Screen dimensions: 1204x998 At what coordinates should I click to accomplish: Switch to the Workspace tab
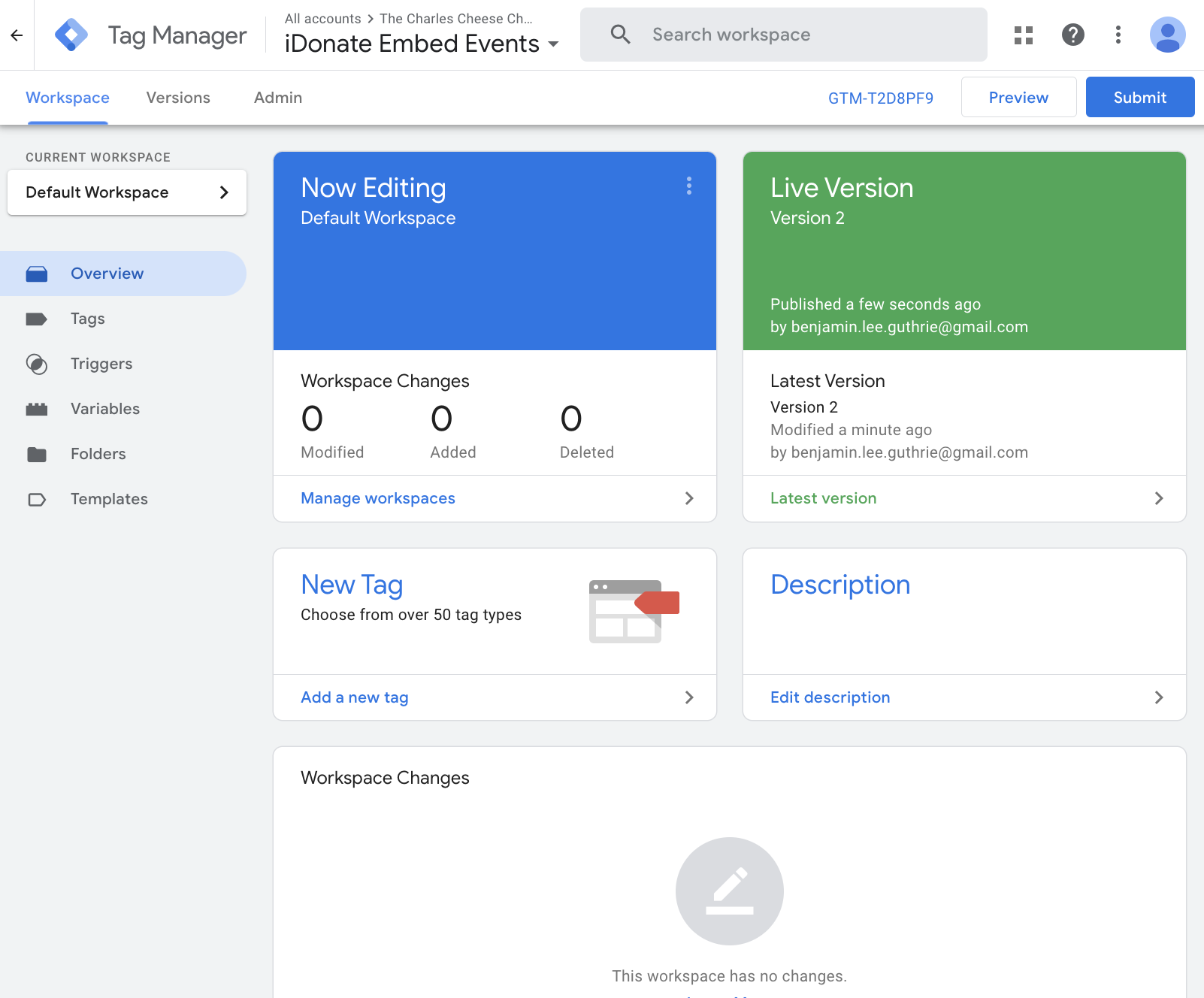point(68,98)
